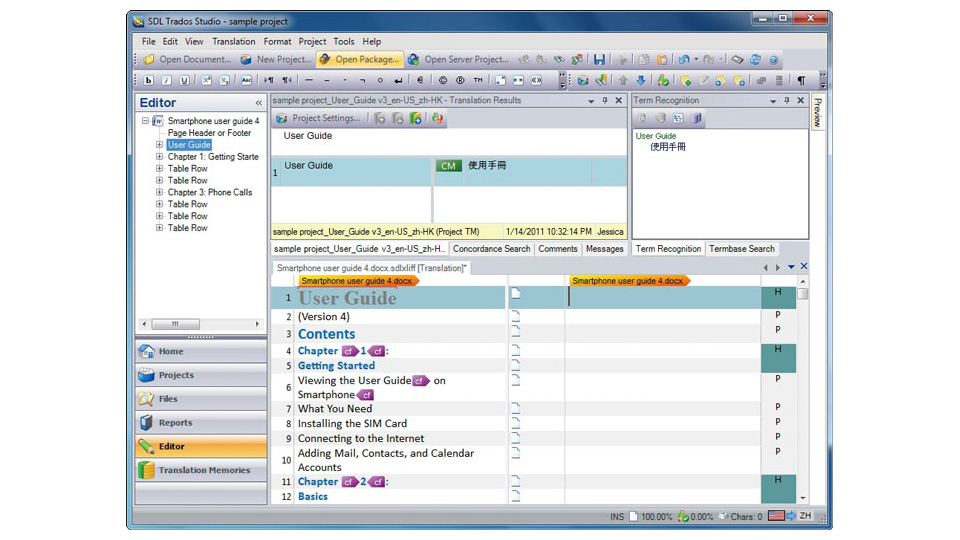Collapse the Editor navigation pane with double chevron
Image resolution: width=960 pixels, height=540 pixels.
[x=258, y=103]
